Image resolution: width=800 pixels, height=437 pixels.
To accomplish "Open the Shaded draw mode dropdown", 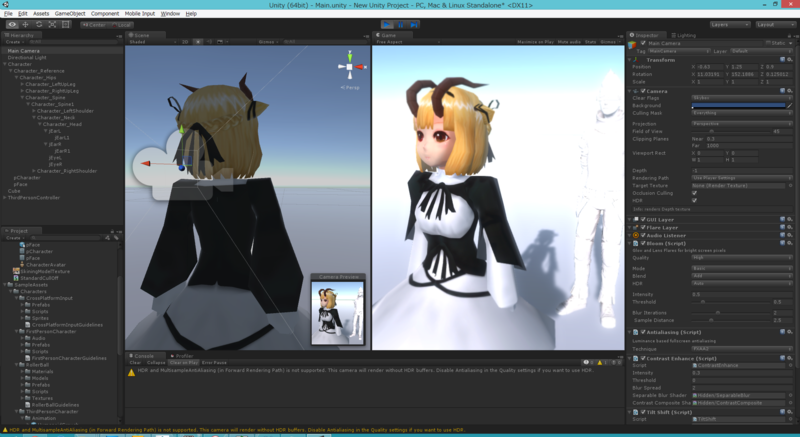I will click(152, 42).
